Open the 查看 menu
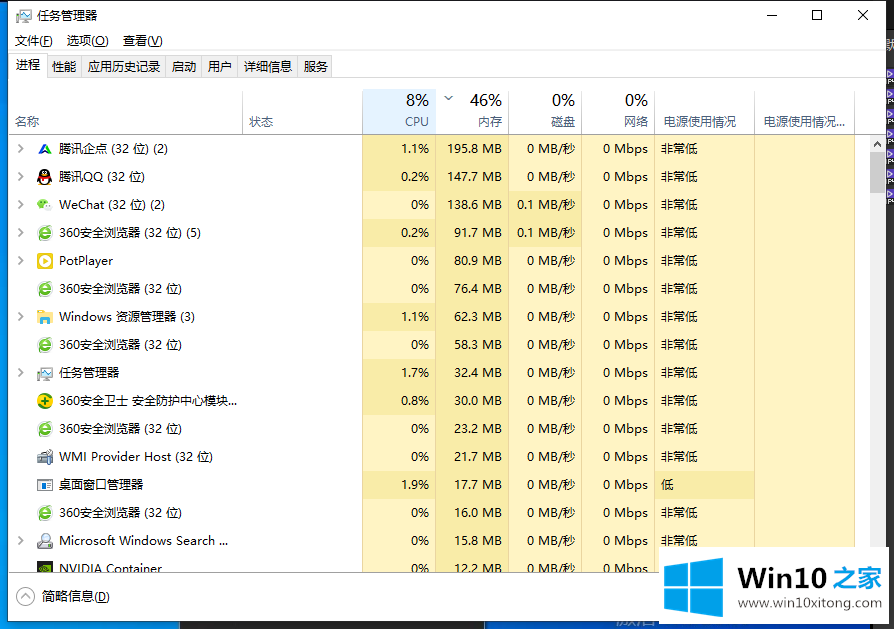Image resolution: width=894 pixels, height=629 pixels. (142, 41)
